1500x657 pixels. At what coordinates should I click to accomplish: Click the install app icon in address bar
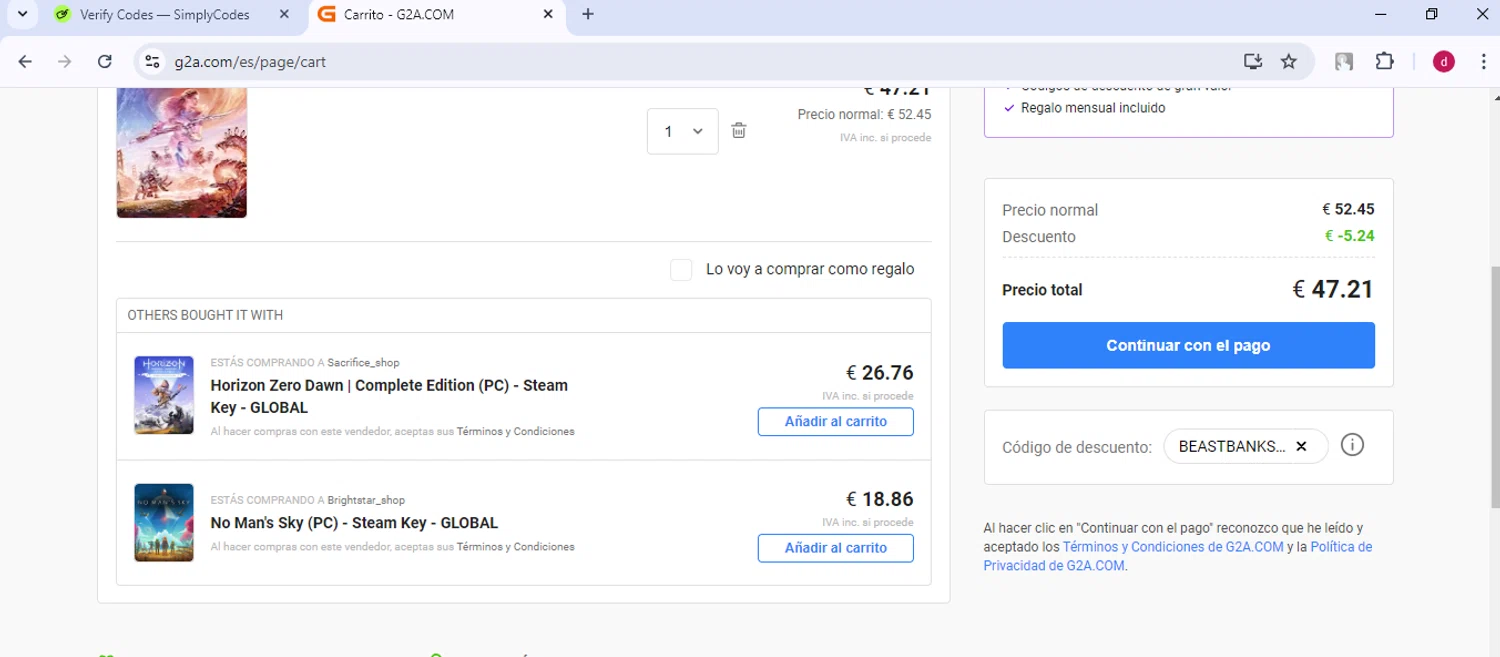coord(1253,62)
